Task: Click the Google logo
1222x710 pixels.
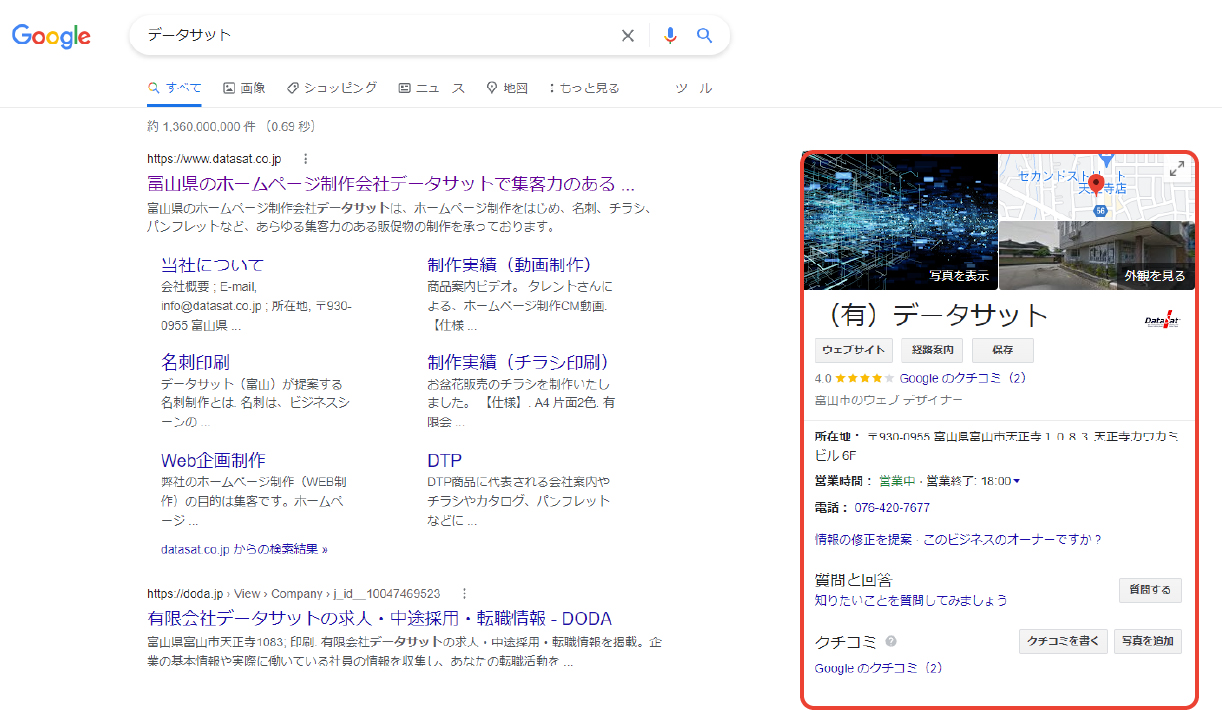Action: point(51,36)
